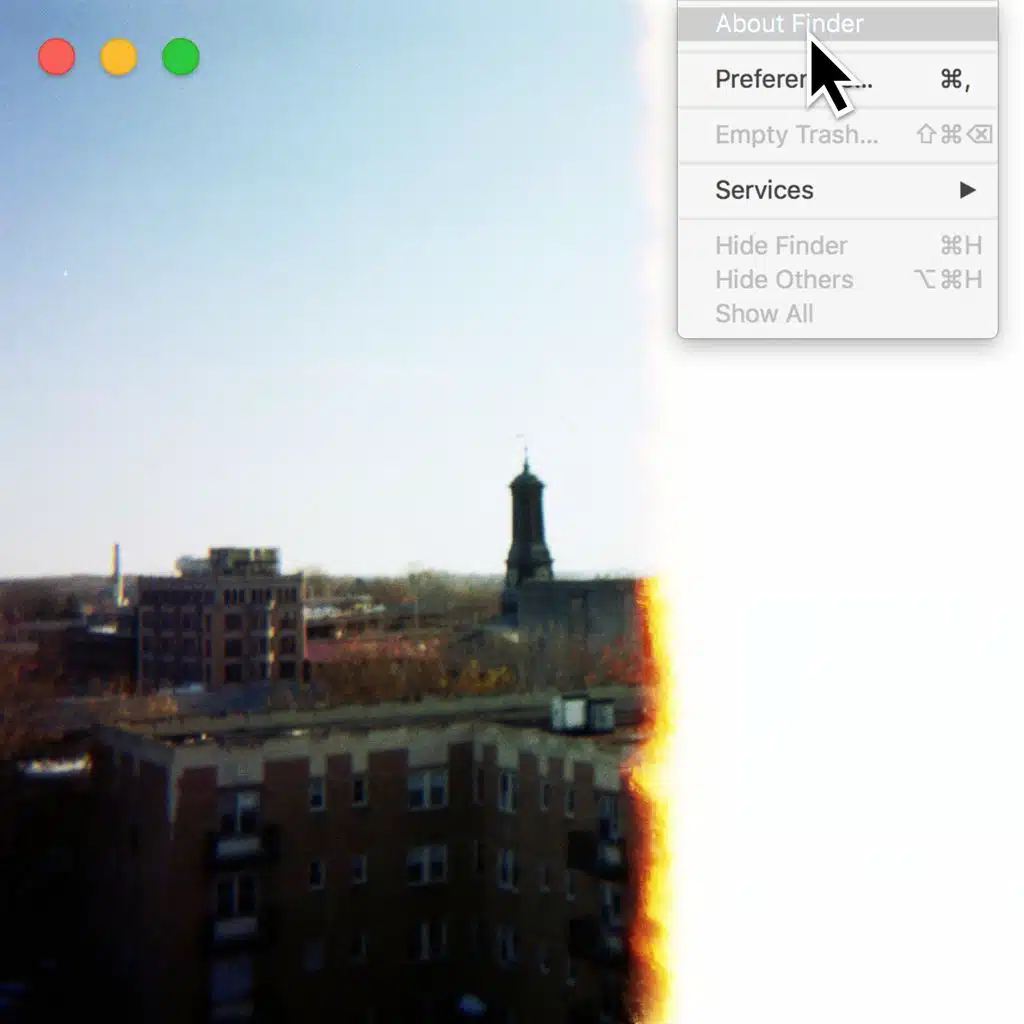Click the Command-H shortcut beside Hide Finder
The width and height of the screenshot is (1024, 1024).
click(960, 246)
